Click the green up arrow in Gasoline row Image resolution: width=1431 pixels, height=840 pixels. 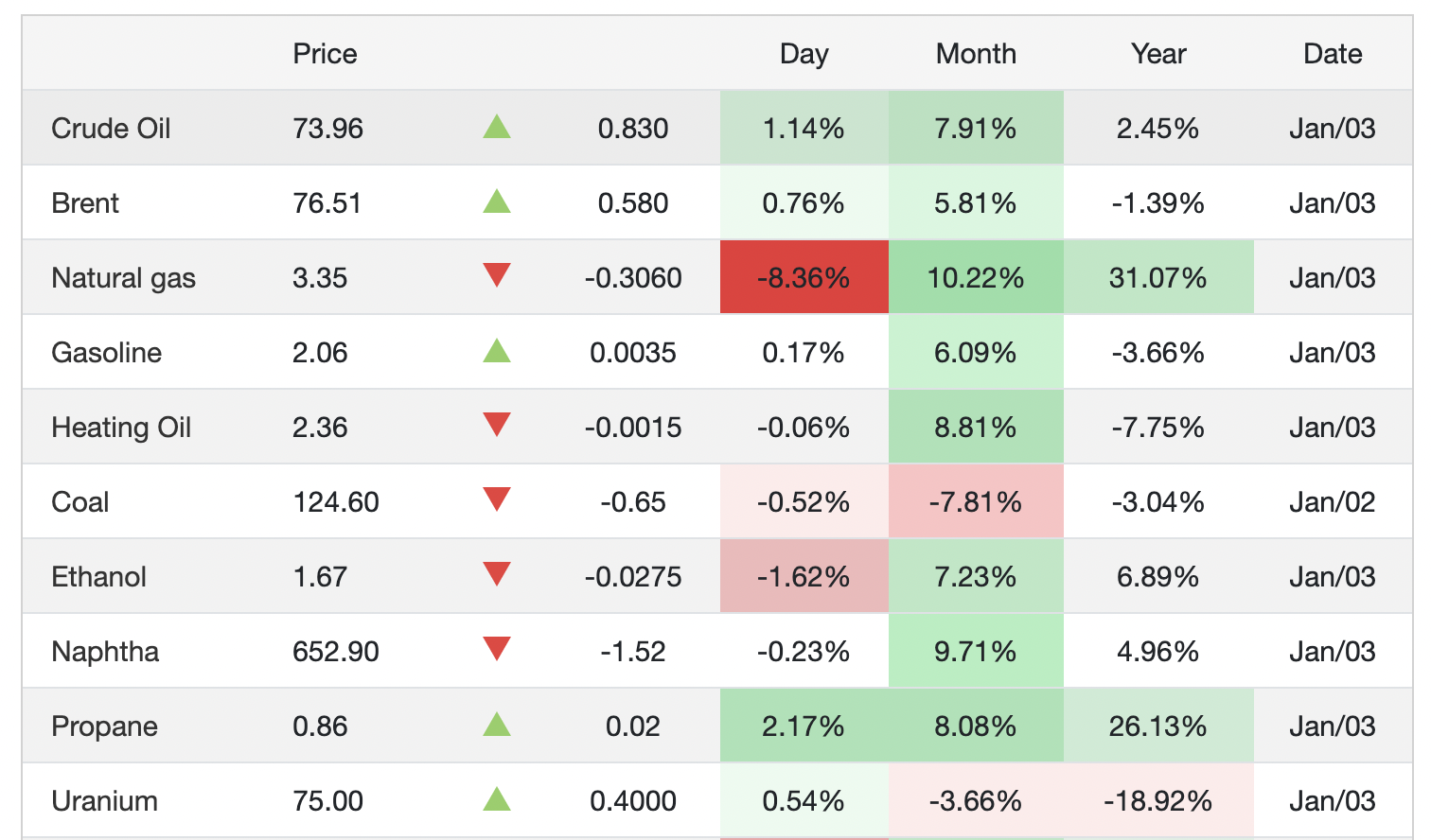click(x=497, y=351)
